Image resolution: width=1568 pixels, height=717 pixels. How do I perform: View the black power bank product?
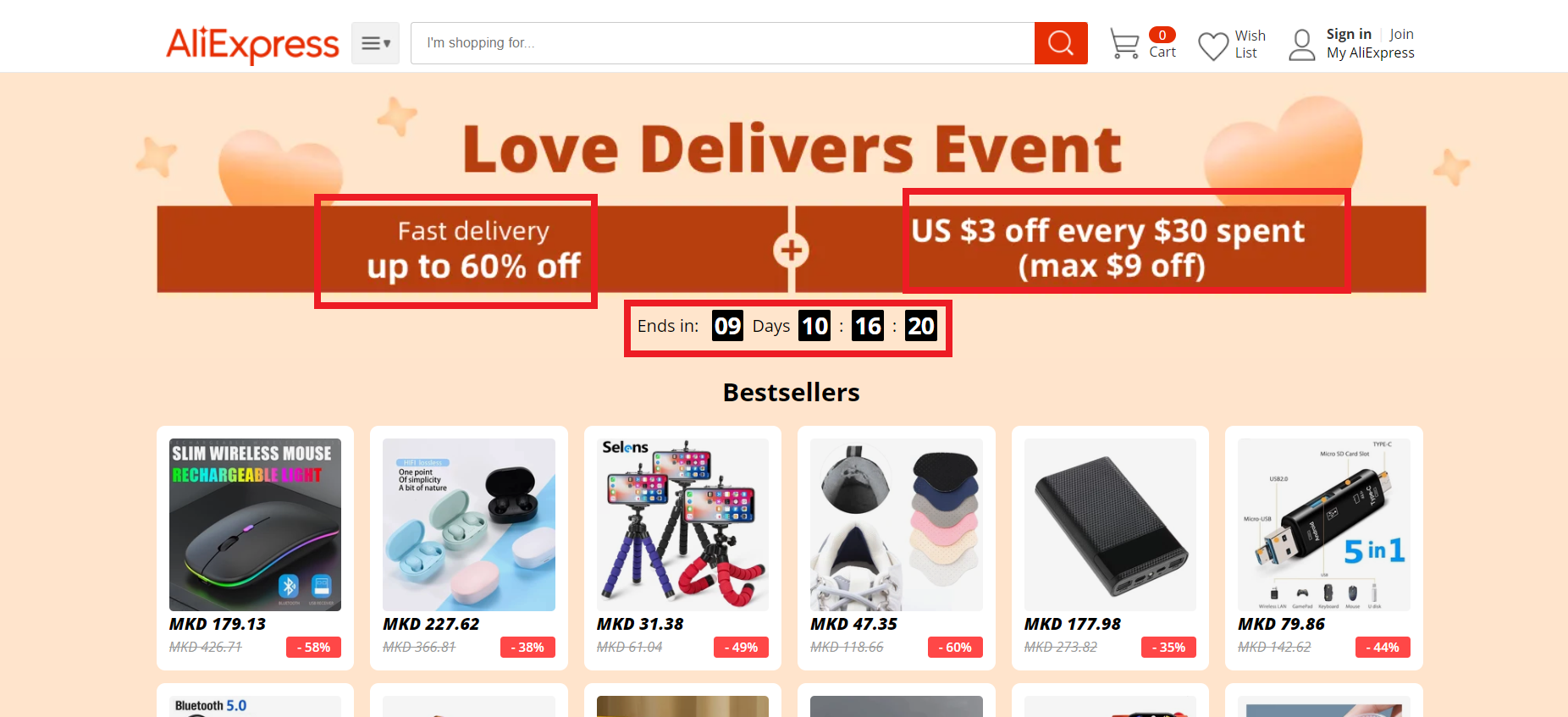point(1110,525)
